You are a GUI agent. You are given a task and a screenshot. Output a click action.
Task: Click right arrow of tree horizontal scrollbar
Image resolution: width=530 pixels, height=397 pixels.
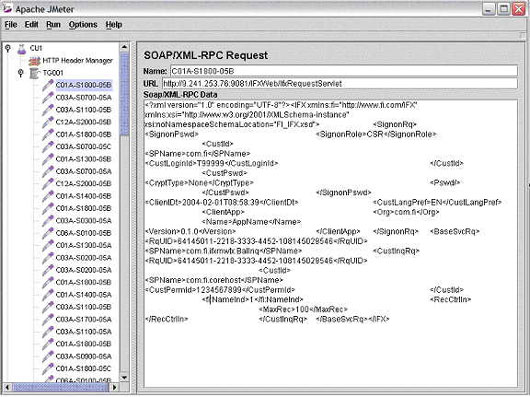[115, 387]
